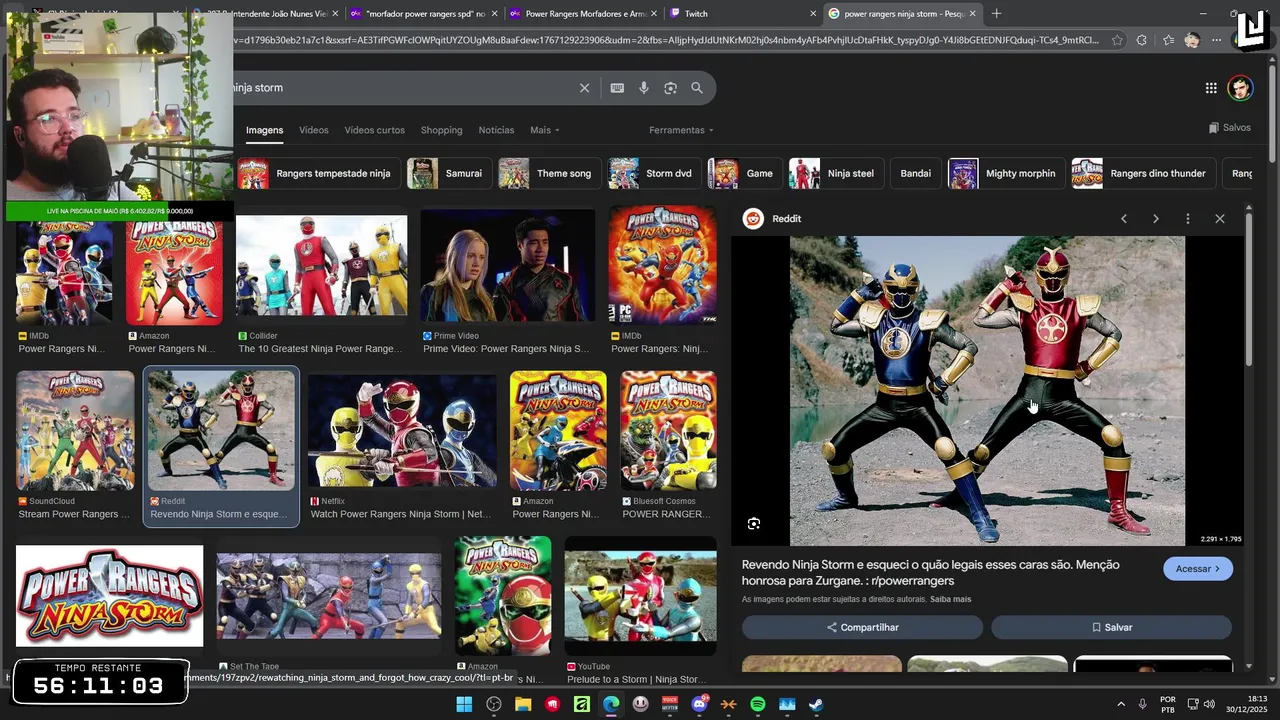Search within the preview image using Lens icon
This screenshot has height=720, width=1280.
point(754,524)
